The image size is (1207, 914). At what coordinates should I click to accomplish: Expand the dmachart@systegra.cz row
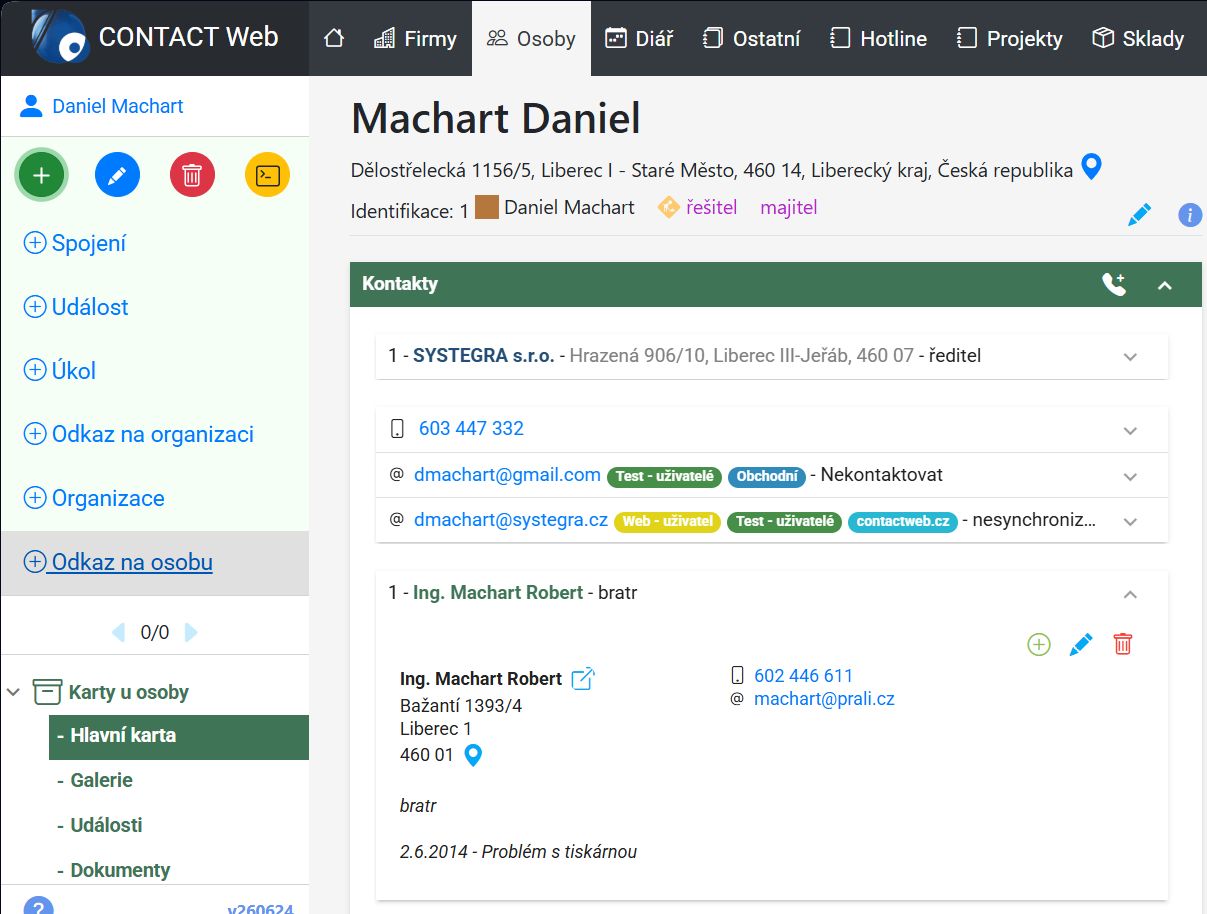(1130, 522)
